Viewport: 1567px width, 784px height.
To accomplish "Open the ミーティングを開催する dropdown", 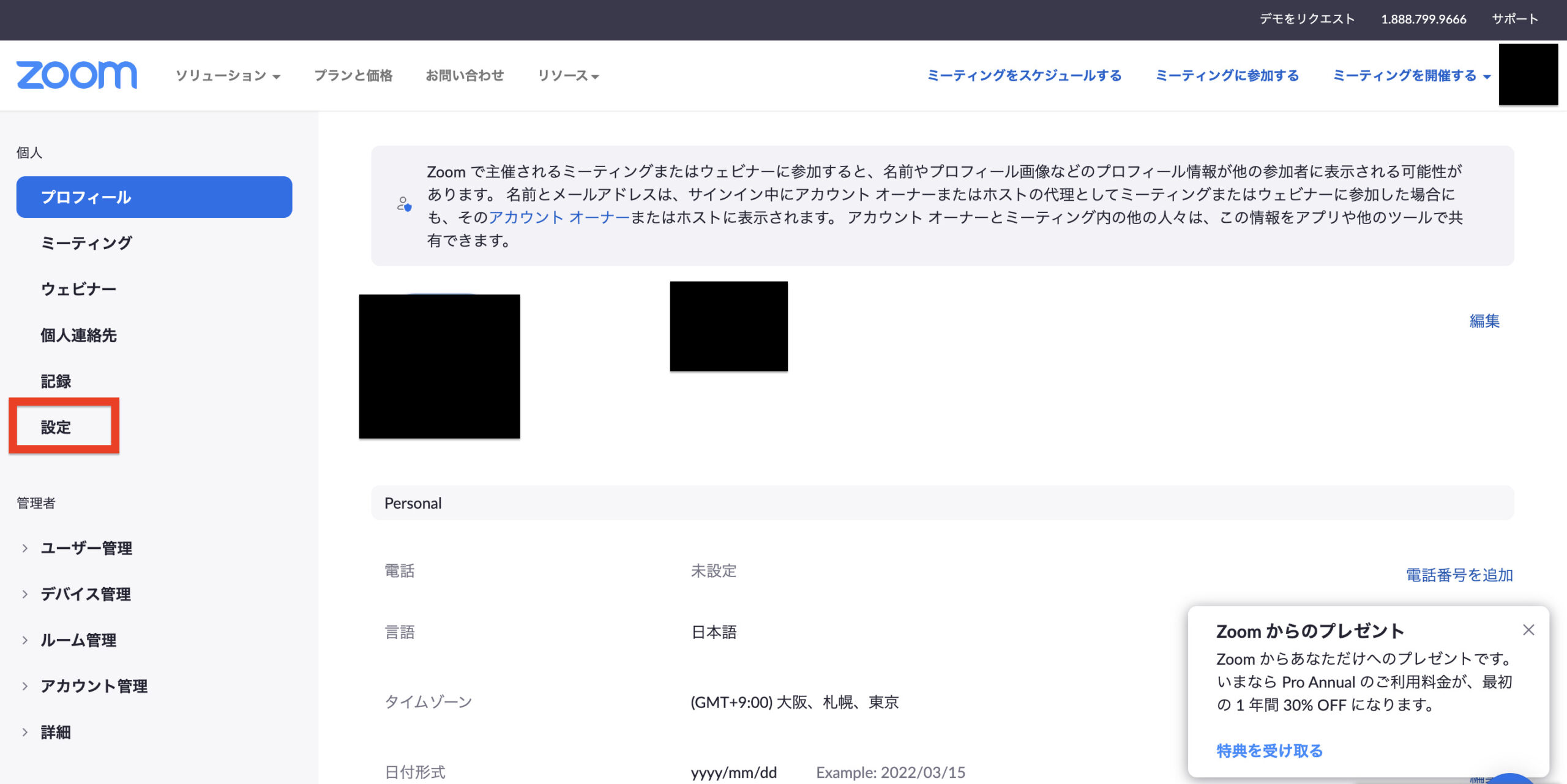I will (1412, 76).
